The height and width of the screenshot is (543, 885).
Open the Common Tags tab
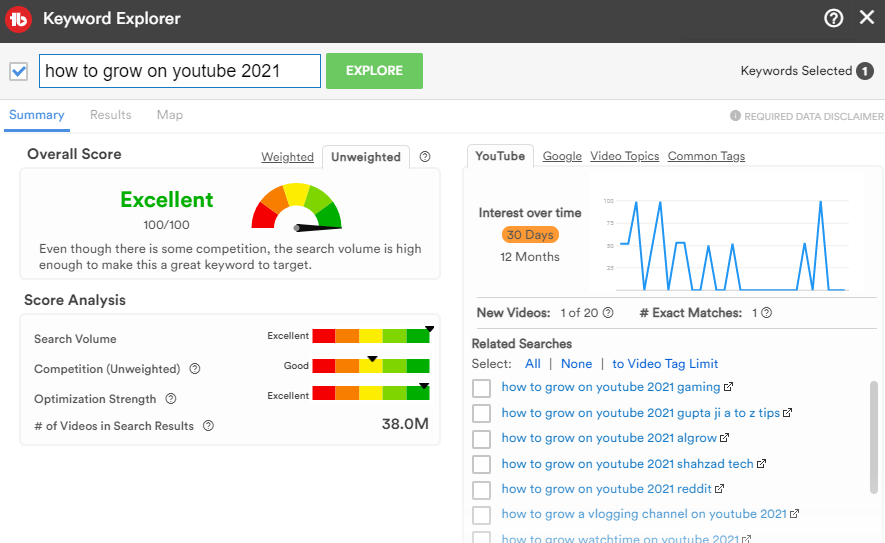point(706,156)
